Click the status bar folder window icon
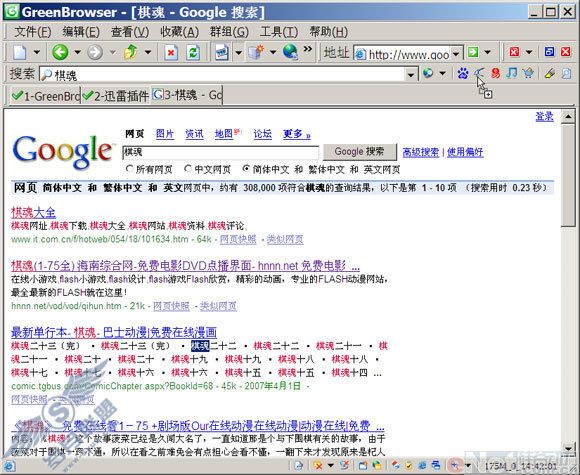Viewport: 580px width, 475px height. click(x=363, y=466)
